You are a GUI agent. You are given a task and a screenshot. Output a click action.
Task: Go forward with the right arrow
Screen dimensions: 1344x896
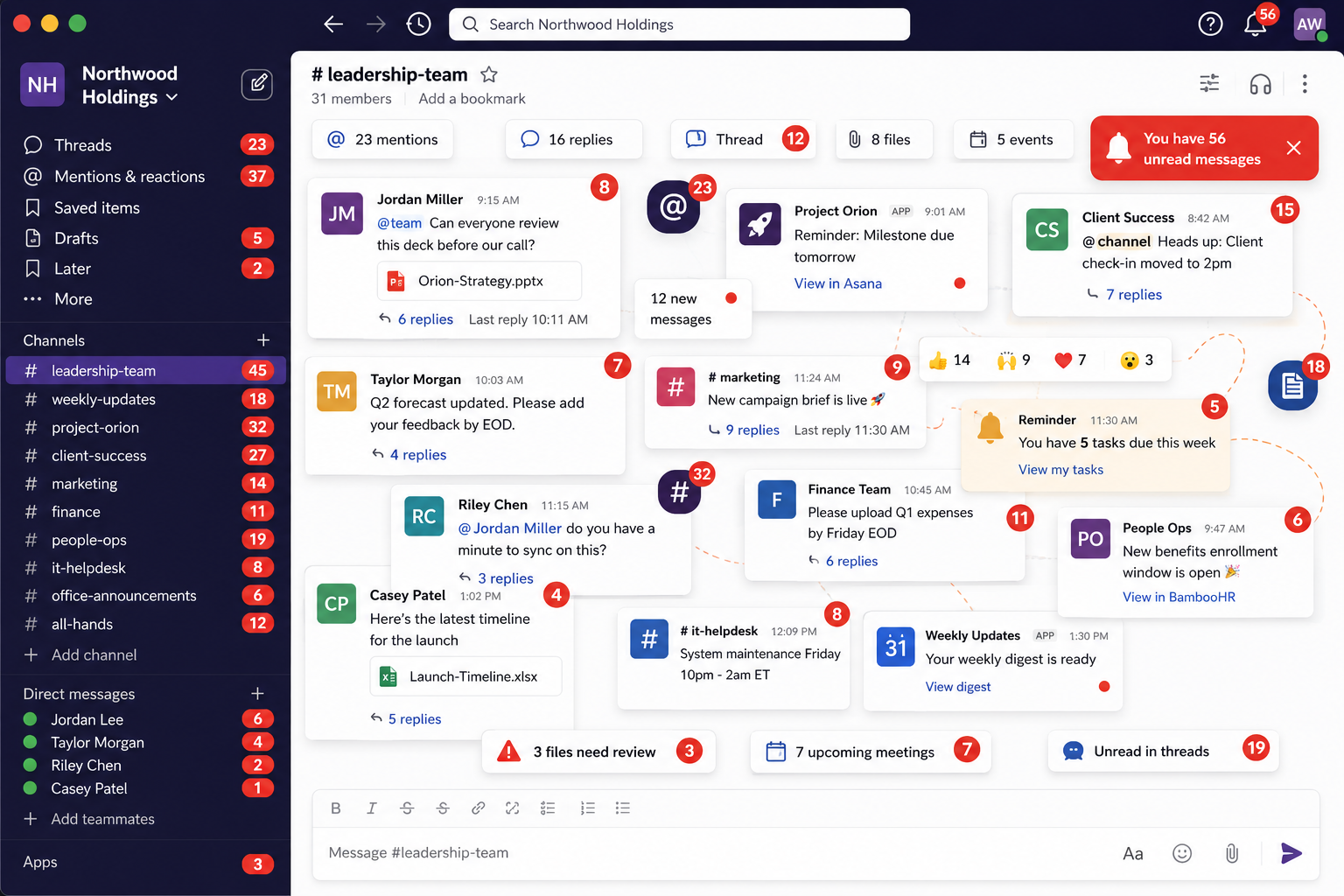tap(376, 24)
